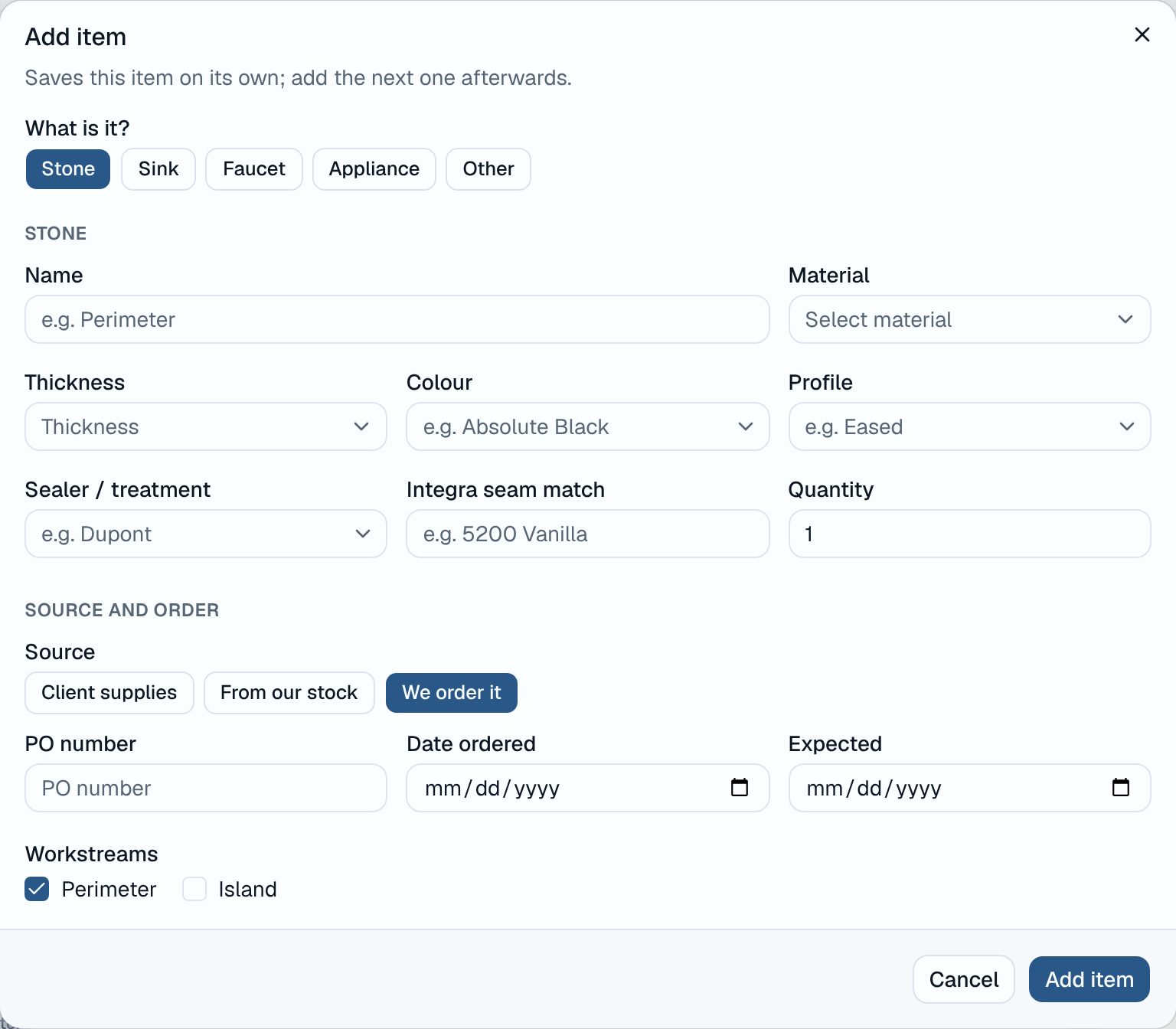This screenshot has width=1176, height=1029.
Task: Set source to We order it
Action: (x=452, y=693)
